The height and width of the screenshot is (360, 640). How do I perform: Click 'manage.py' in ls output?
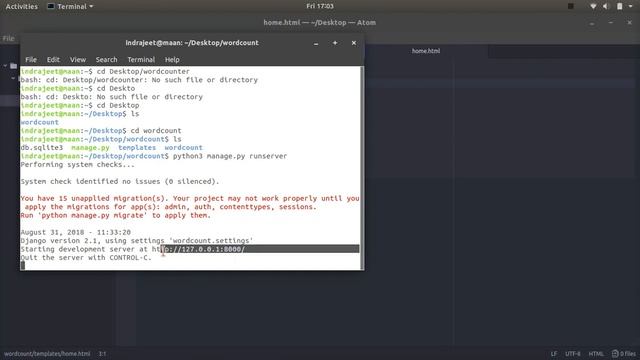point(90,147)
